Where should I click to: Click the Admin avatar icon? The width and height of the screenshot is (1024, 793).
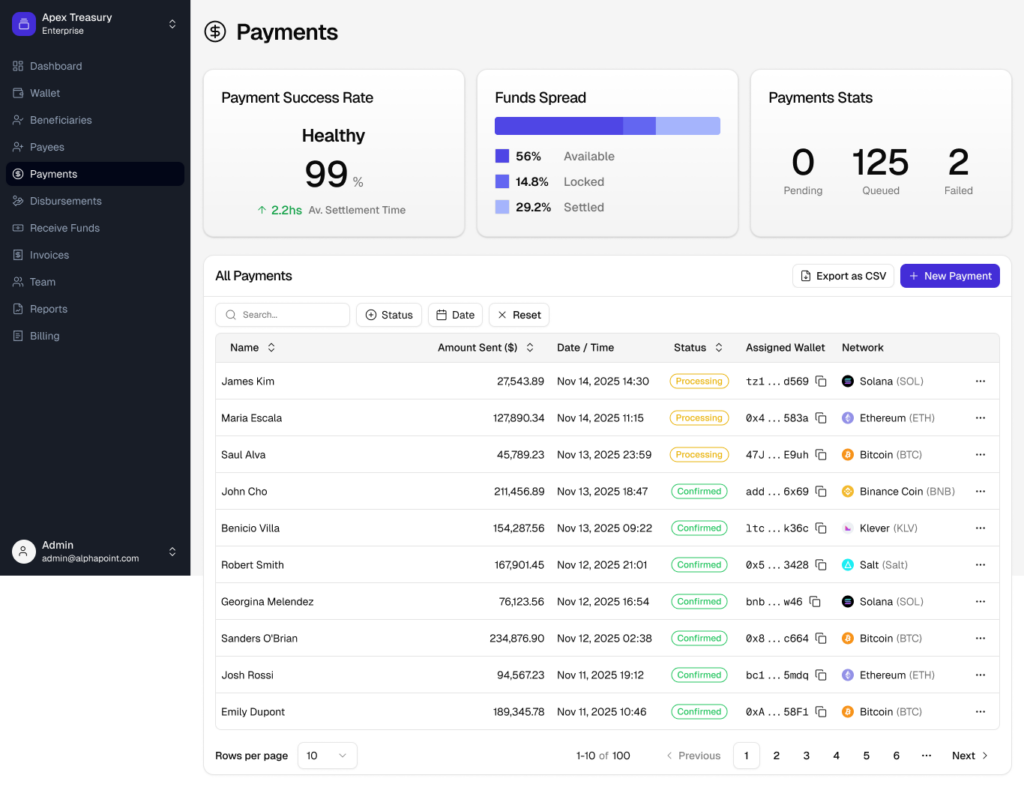pos(24,551)
